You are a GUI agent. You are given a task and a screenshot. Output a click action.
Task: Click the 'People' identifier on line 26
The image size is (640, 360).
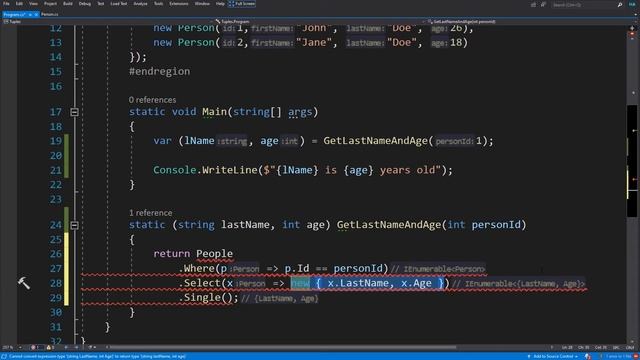coord(214,253)
